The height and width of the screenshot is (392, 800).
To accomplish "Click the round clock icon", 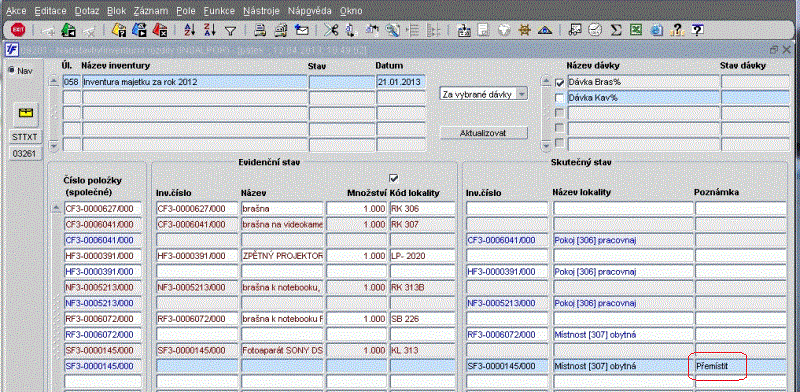I will tap(595, 30).
